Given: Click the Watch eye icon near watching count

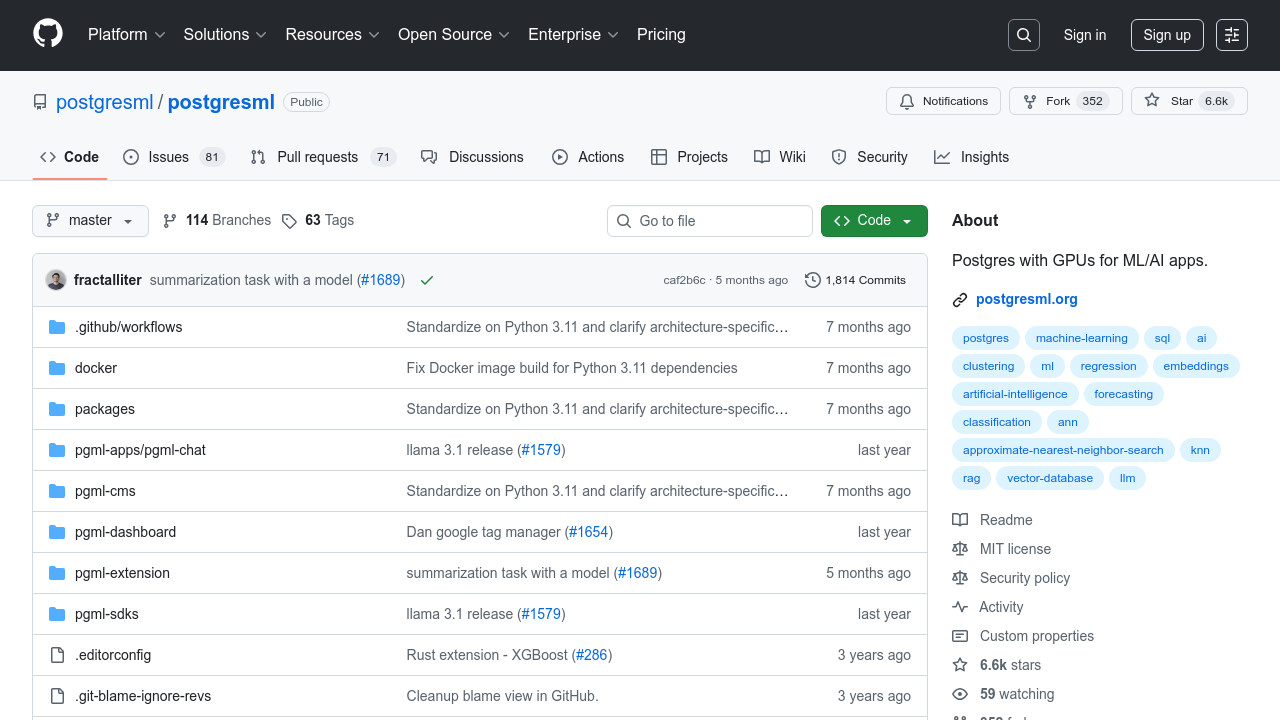Looking at the screenshot, I should [960, 694].
